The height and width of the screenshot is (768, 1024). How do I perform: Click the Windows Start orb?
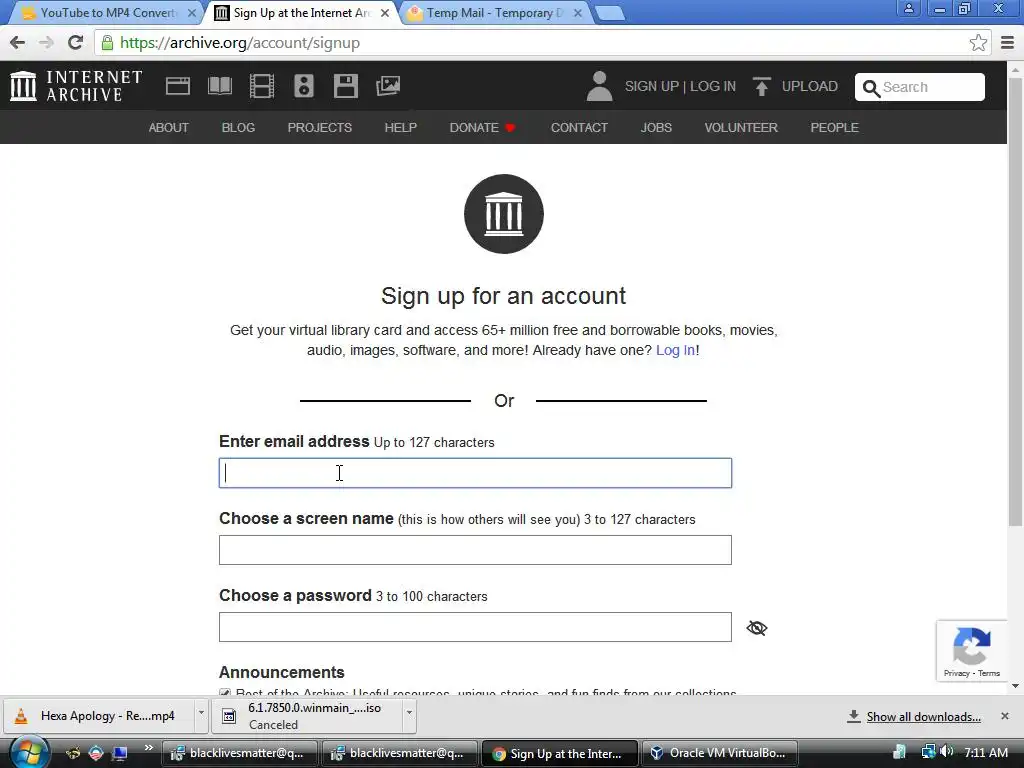click(28, 752)
